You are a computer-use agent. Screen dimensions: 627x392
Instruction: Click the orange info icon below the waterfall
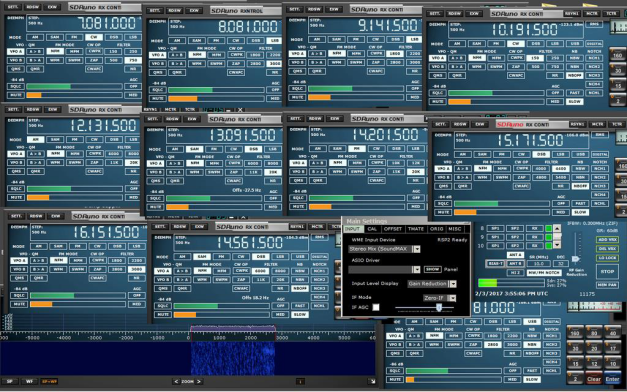[x=300, y=382]
